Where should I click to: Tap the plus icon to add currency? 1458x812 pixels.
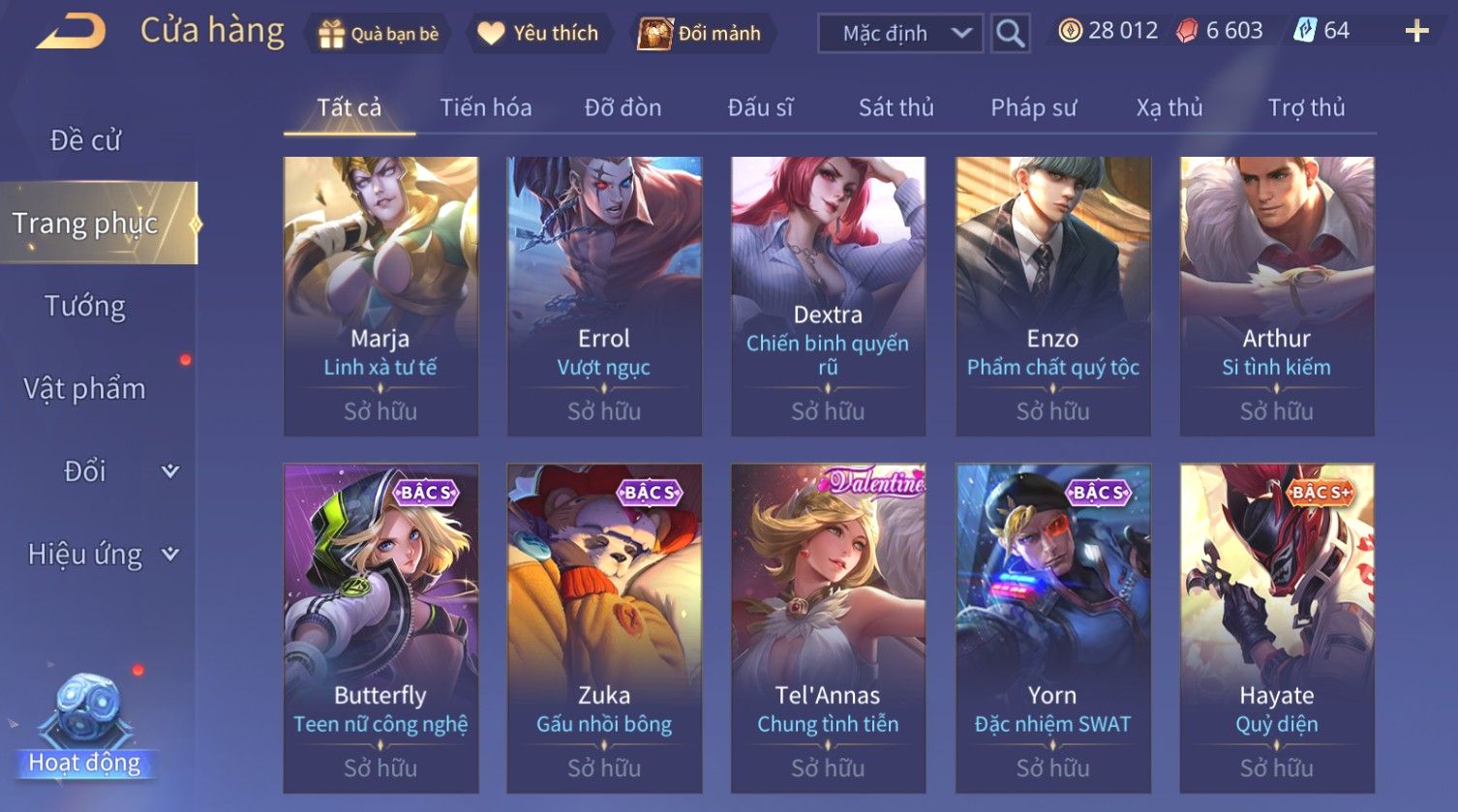[x=1416, y=32]
